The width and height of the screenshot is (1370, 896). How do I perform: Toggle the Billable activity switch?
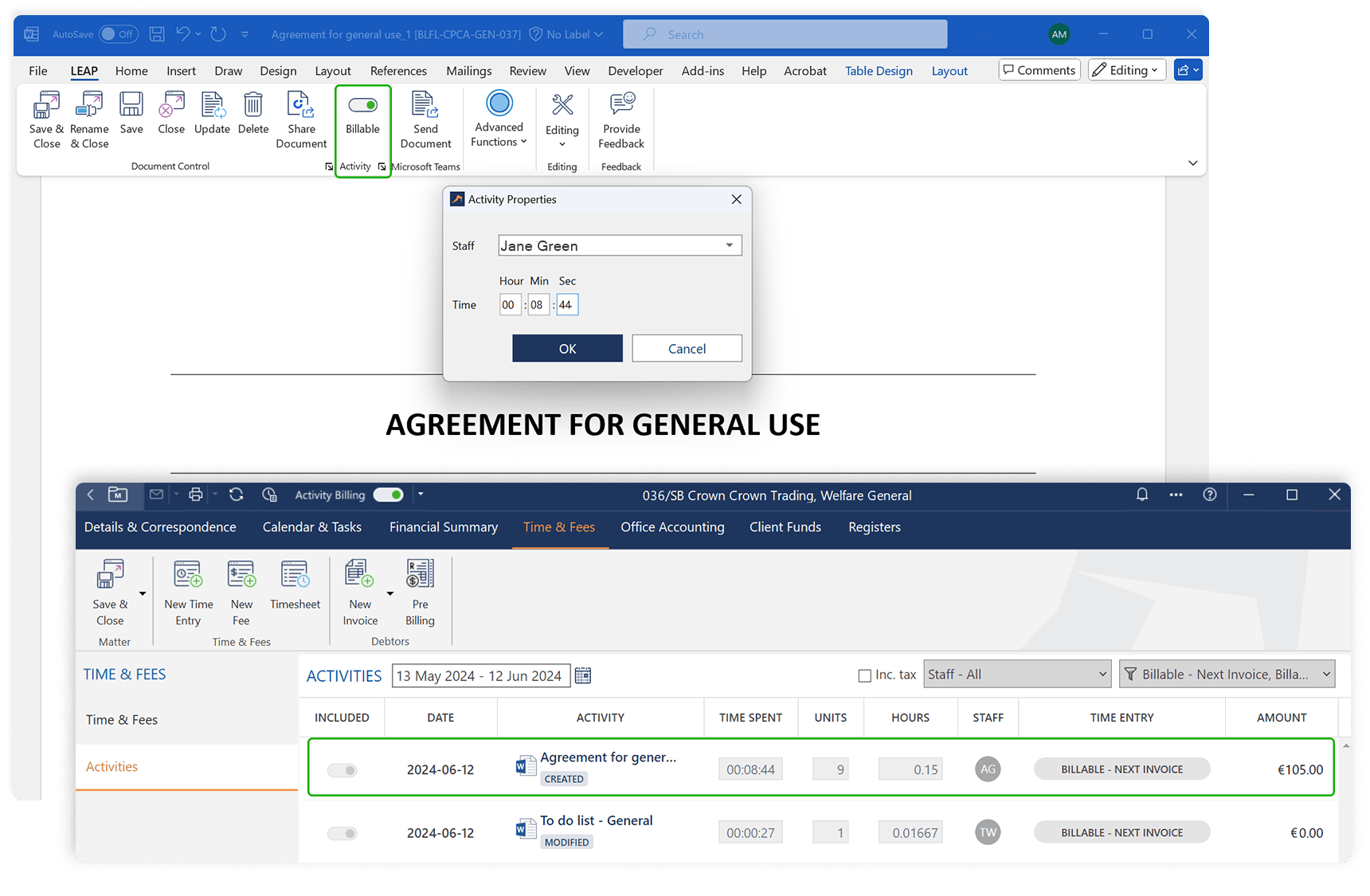[x=362, y=105]
